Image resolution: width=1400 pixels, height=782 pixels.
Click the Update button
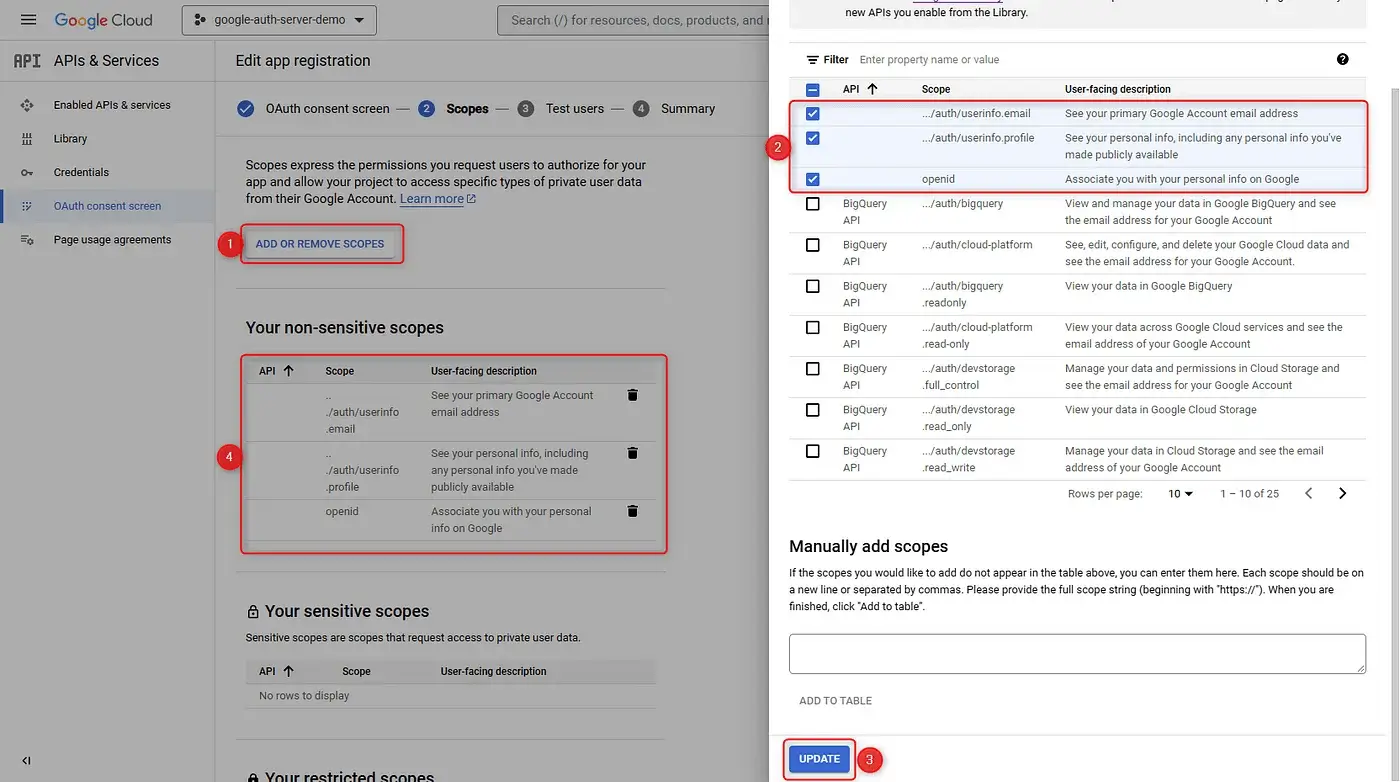820,759
